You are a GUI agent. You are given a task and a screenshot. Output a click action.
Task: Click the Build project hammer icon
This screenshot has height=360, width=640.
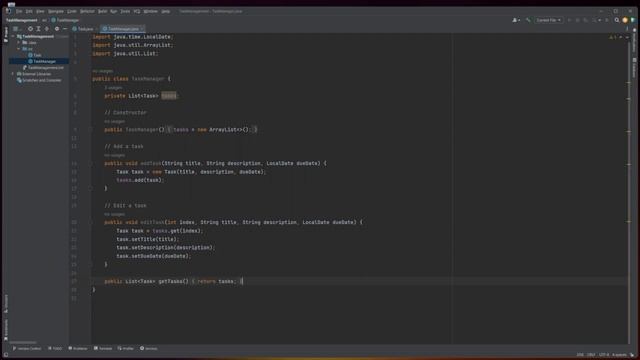pyautogui.click(x=528, y=20)
